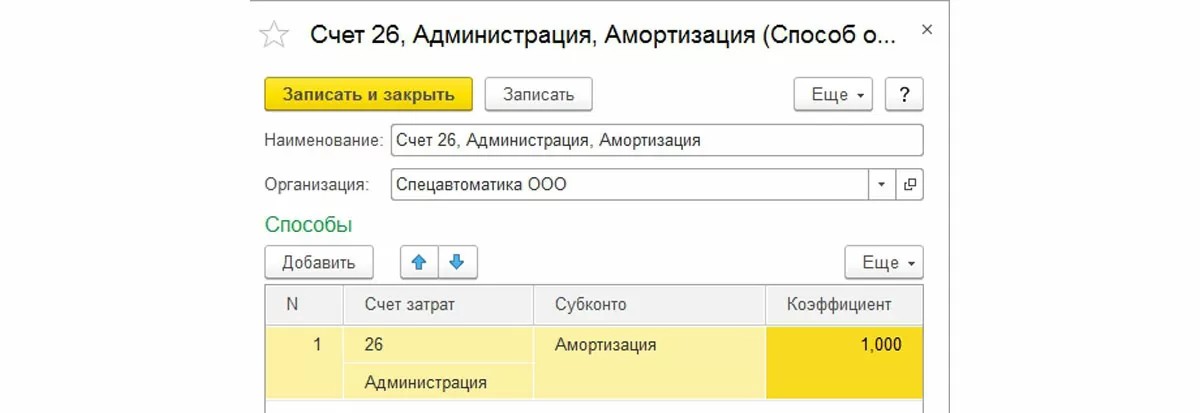The height and width of the screenshot is (413, 1200).
Task: Click the Записать button
Action: [x=538, y=95]
